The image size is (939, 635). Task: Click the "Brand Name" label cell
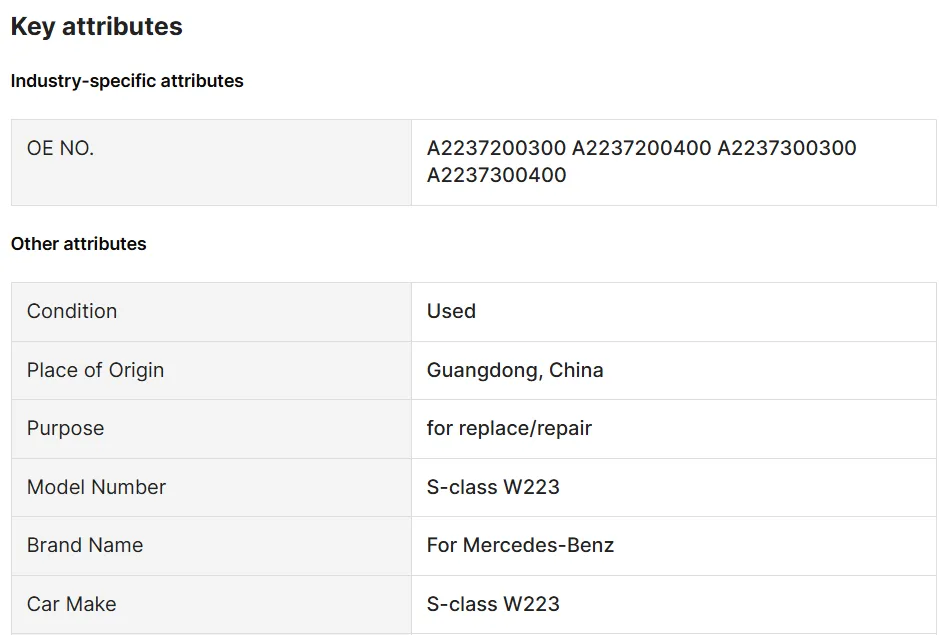coord(85,545)
